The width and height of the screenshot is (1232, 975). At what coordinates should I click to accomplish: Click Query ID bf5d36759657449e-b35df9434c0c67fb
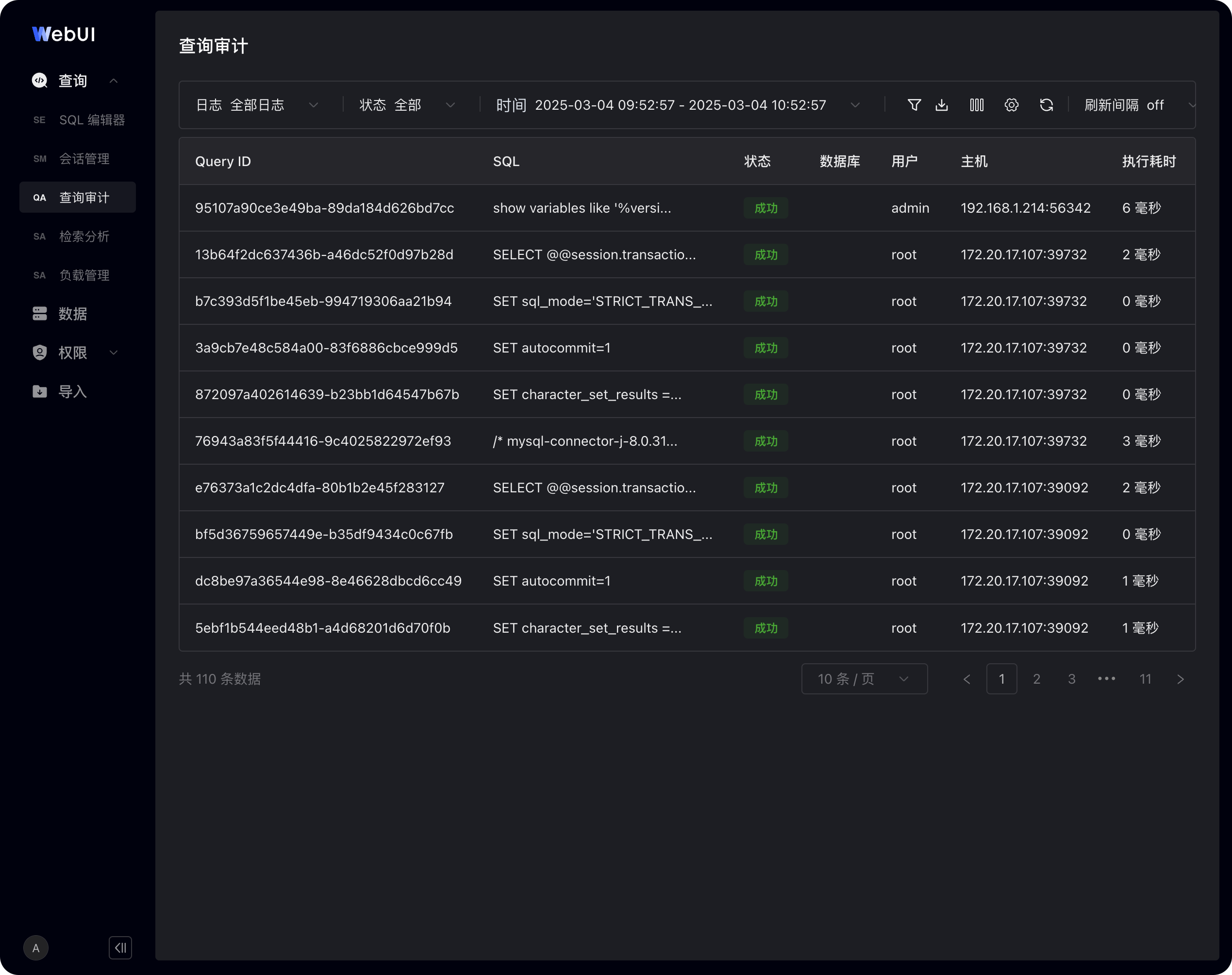pos(324,534)
